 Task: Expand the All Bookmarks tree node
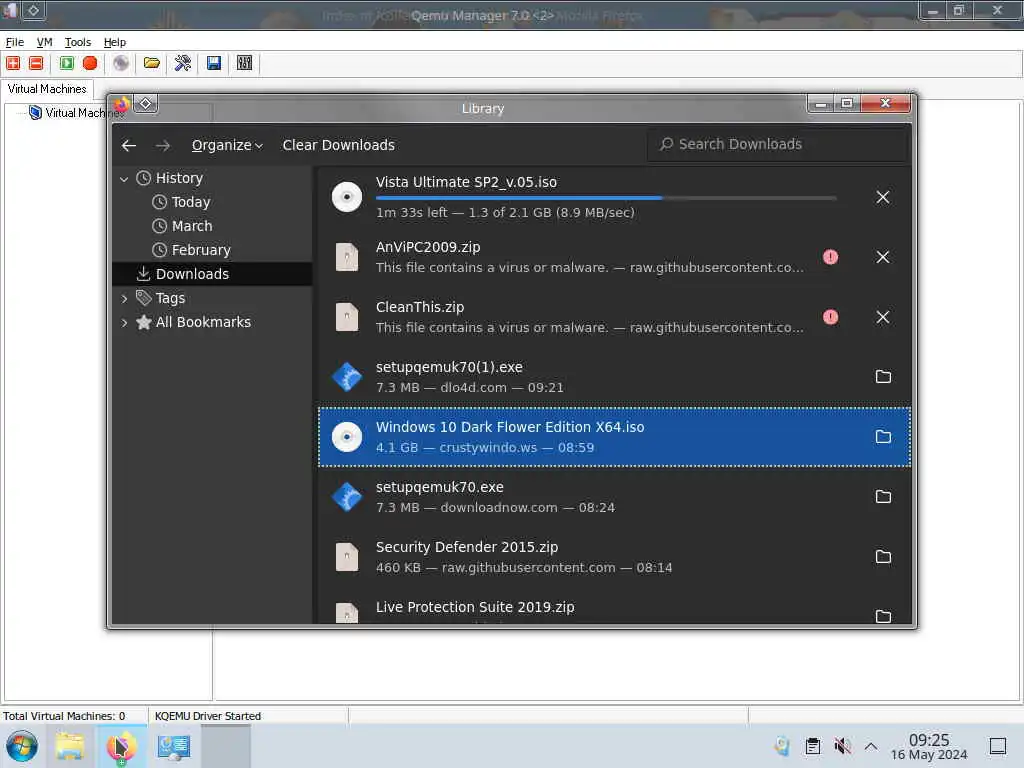124,323
